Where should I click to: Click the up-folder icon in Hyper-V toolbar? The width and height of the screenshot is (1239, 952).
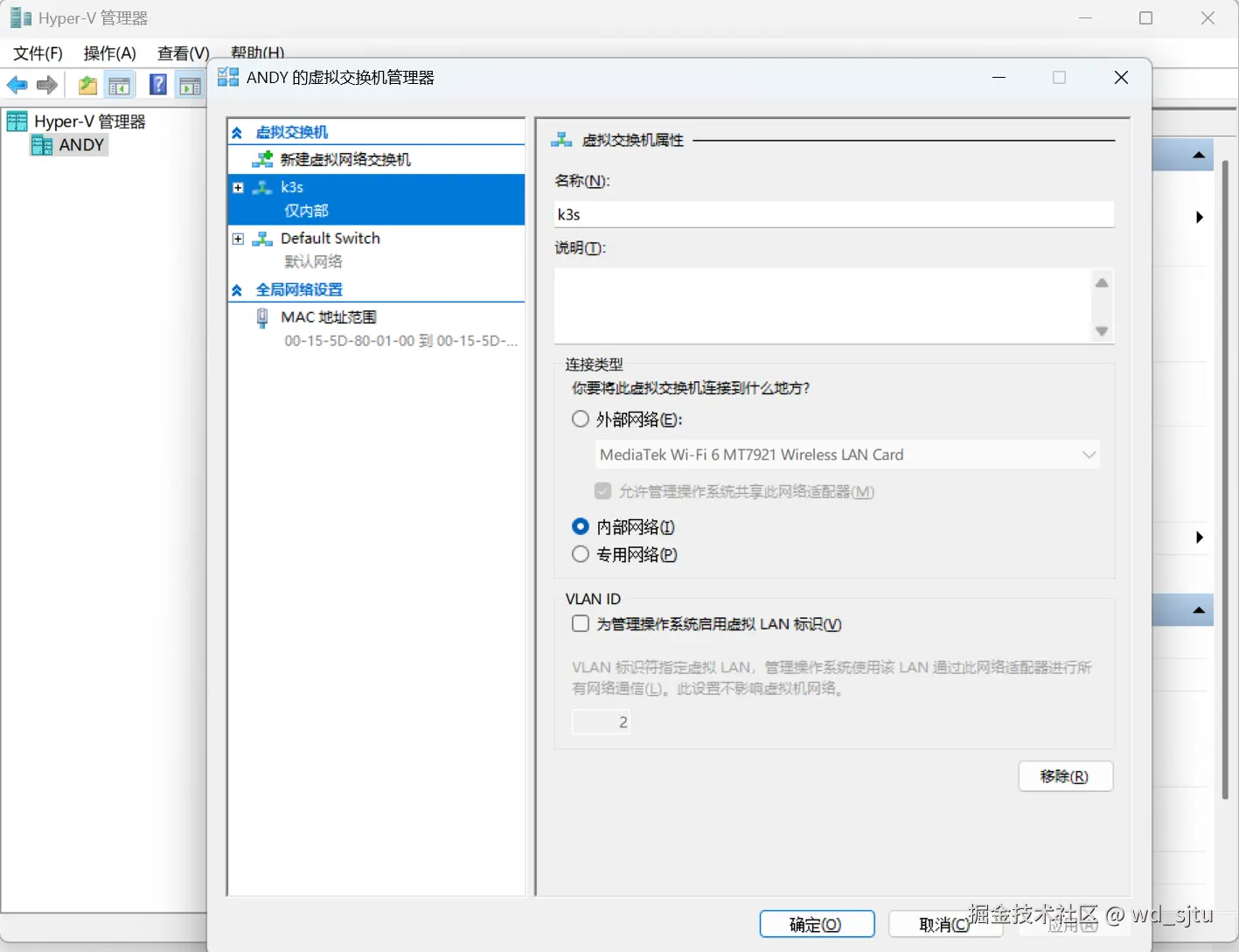[x=87, y=85]
